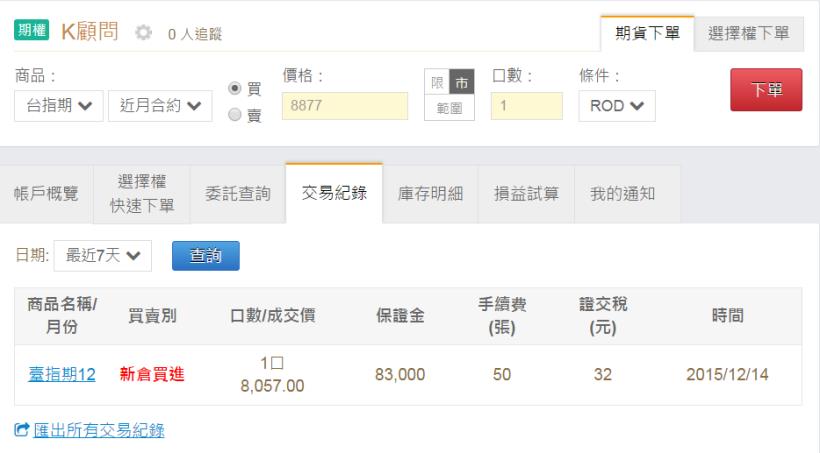Toggle 限 limit price option

pos(437,82)
